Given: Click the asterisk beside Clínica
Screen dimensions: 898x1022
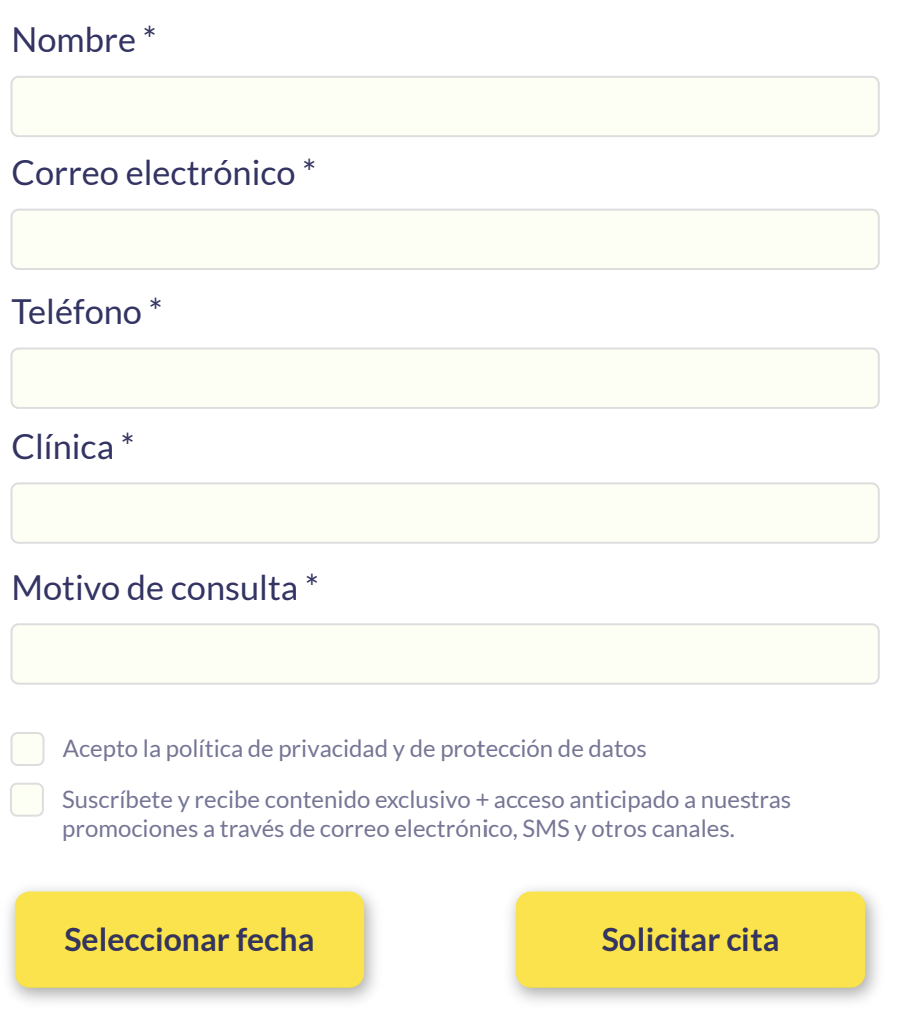Looking at the screenshot, I should 127,441.
